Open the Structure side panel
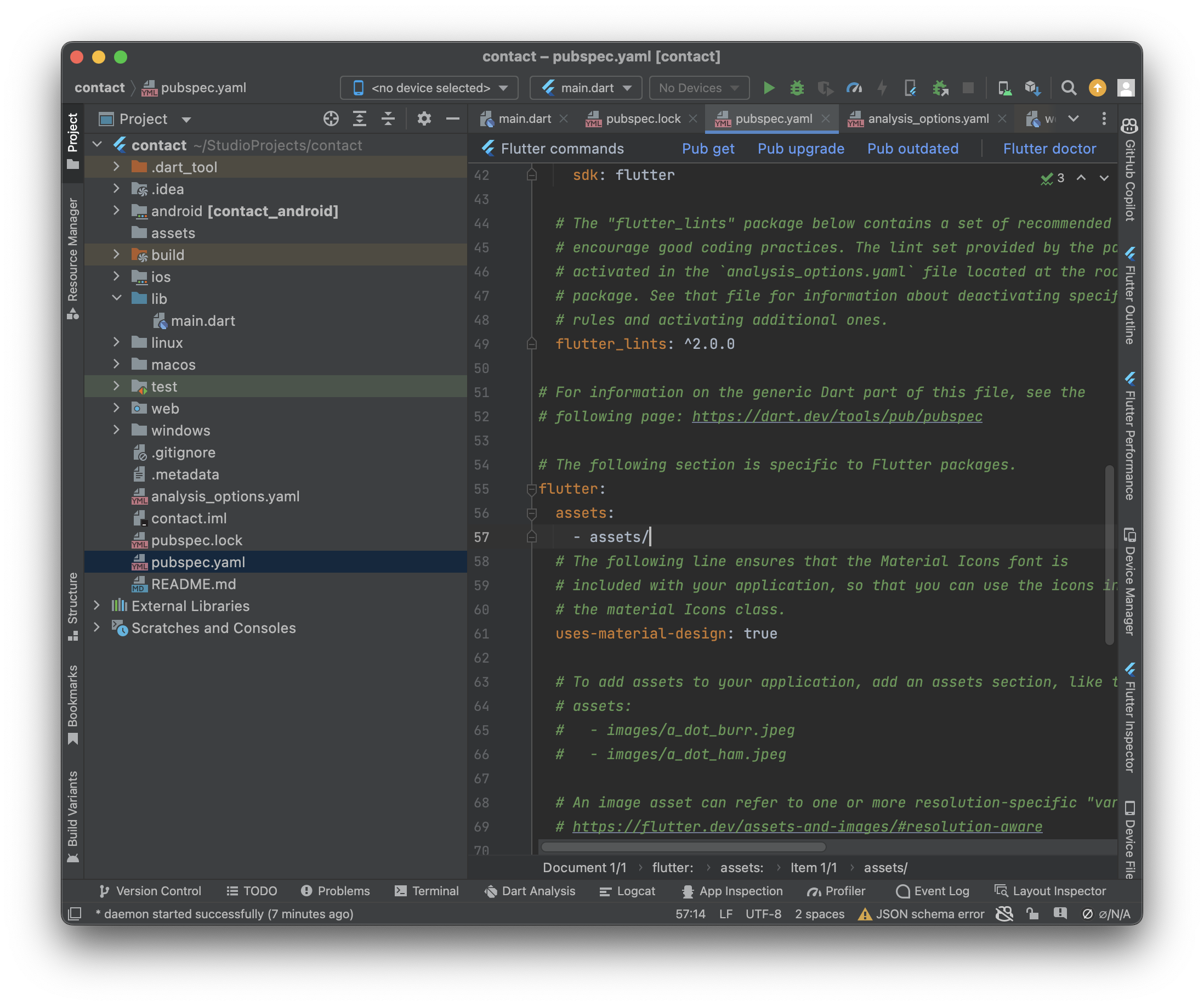Screen dimensions: 1204x1006 (73, 606)
